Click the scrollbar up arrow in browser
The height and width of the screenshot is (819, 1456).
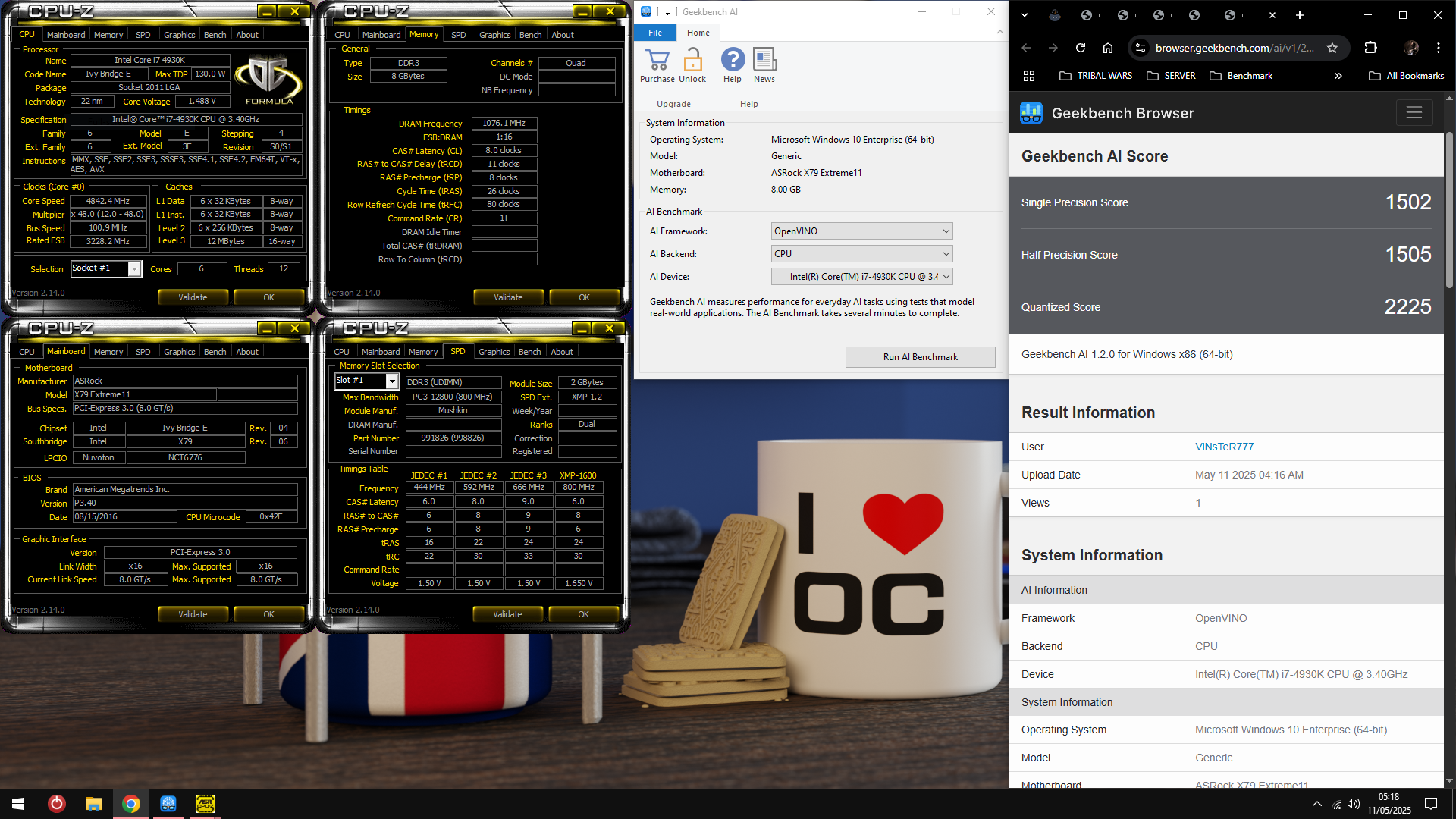click(x=1449, y=99)
